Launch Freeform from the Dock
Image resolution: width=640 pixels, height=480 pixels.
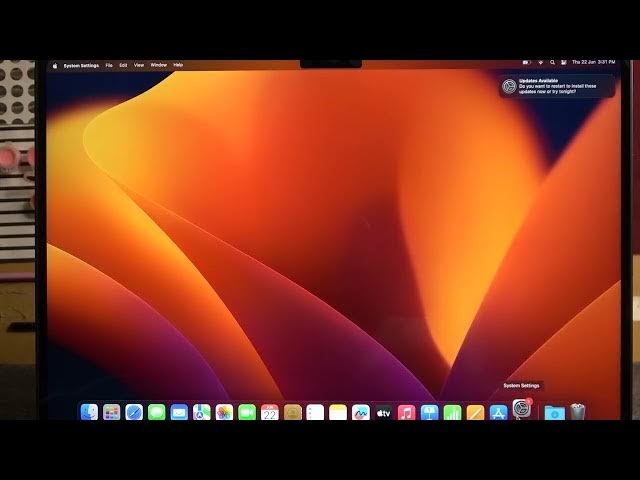[x=361, y=412]
